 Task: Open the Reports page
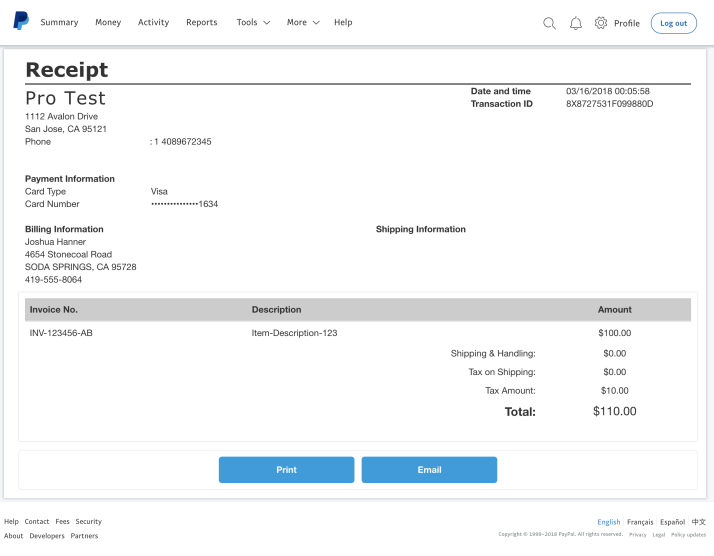201,22
